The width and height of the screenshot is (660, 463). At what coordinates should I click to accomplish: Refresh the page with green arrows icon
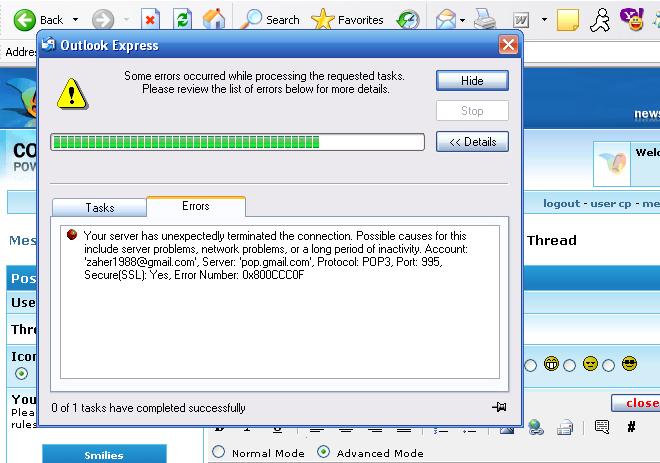183,19
